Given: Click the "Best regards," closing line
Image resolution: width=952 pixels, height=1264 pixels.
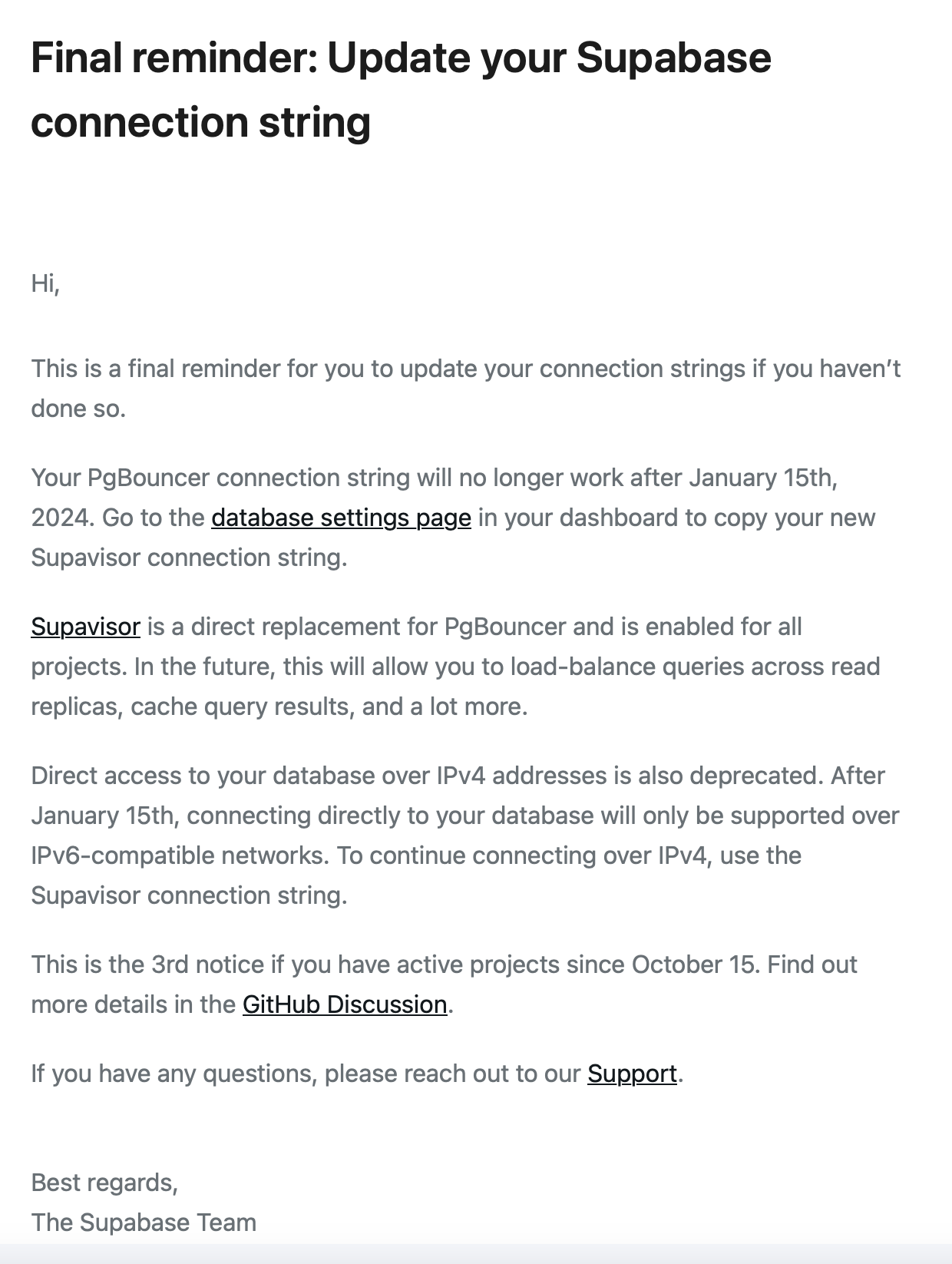Looking at the screenshot, I should pos(104,1183).
